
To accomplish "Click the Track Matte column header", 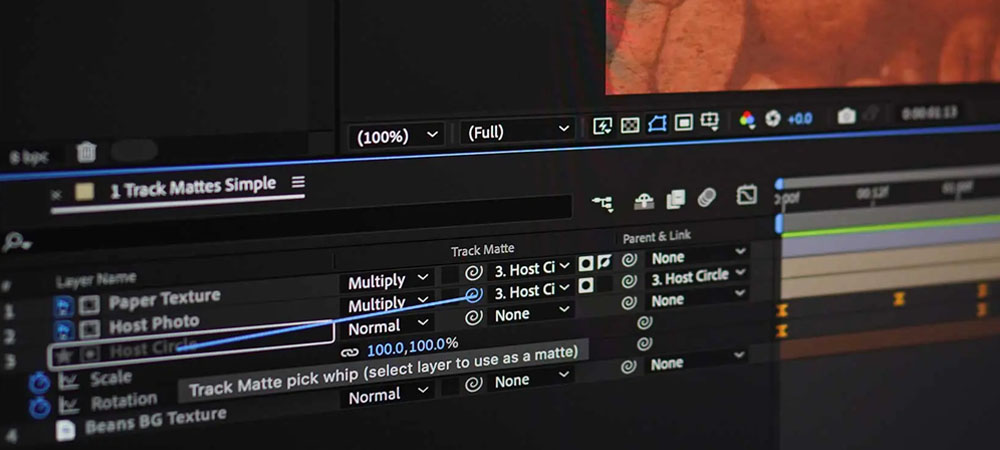I will click(482, 250).
